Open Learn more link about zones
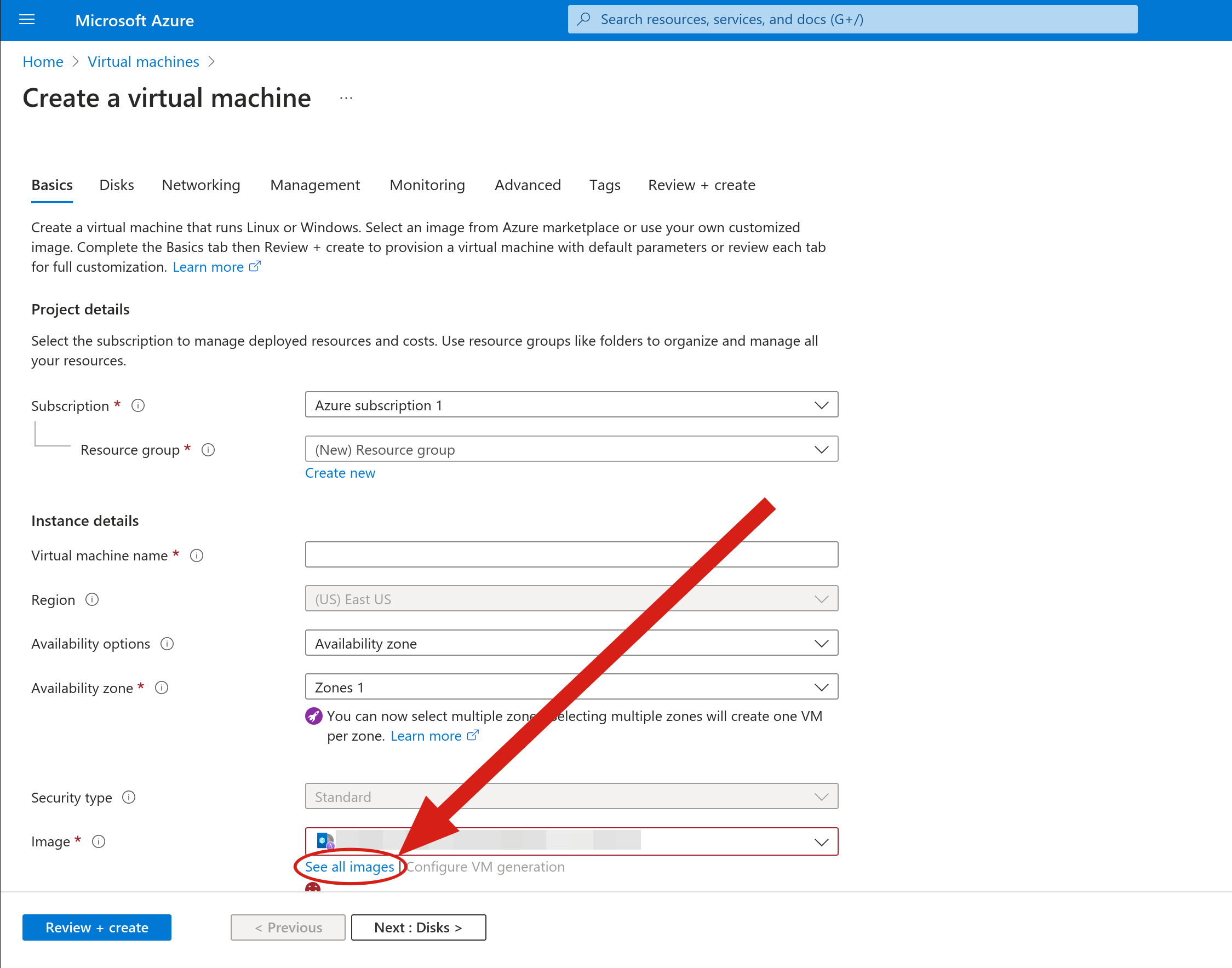 pos(426,736)
